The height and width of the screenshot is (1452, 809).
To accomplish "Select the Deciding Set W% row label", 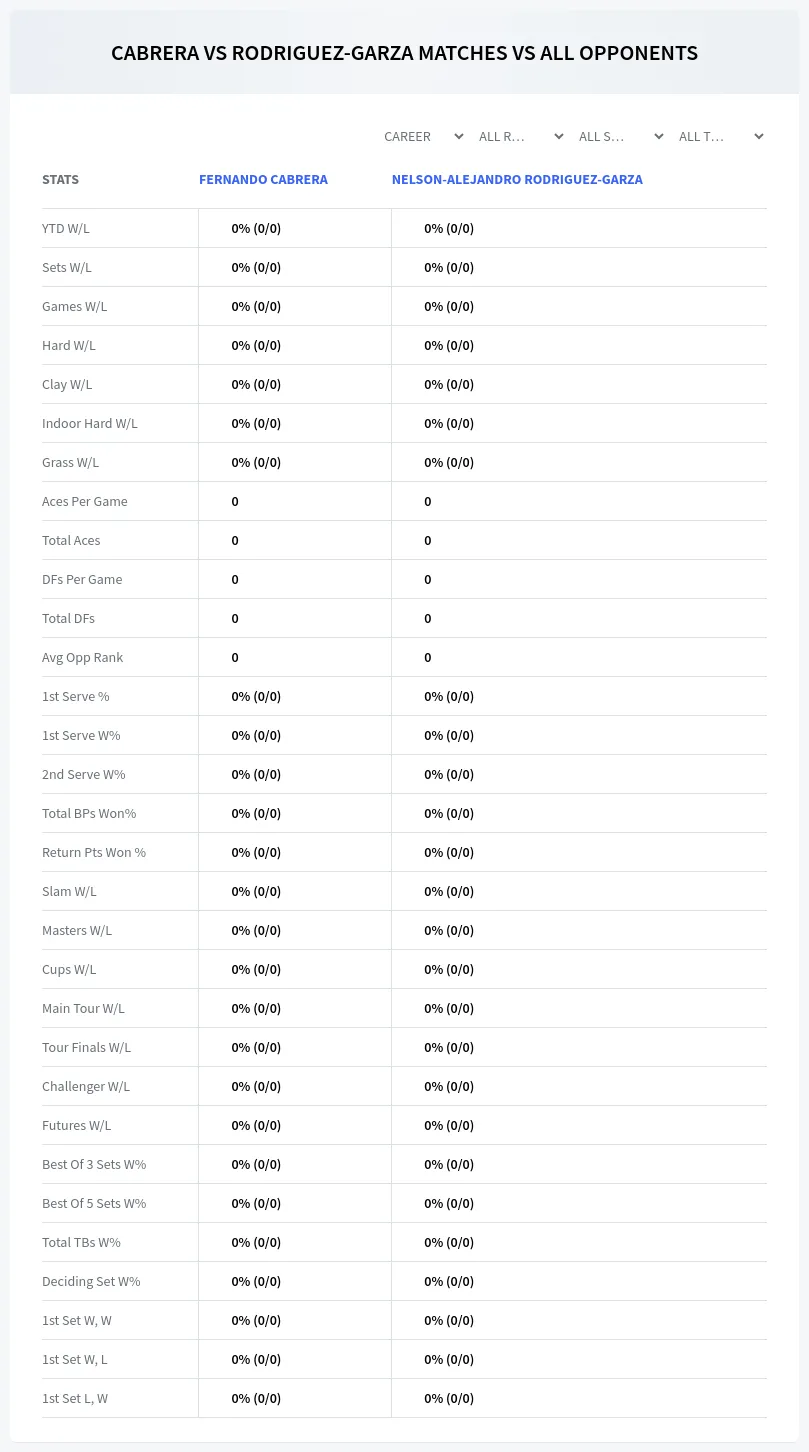I will 91,1281.
